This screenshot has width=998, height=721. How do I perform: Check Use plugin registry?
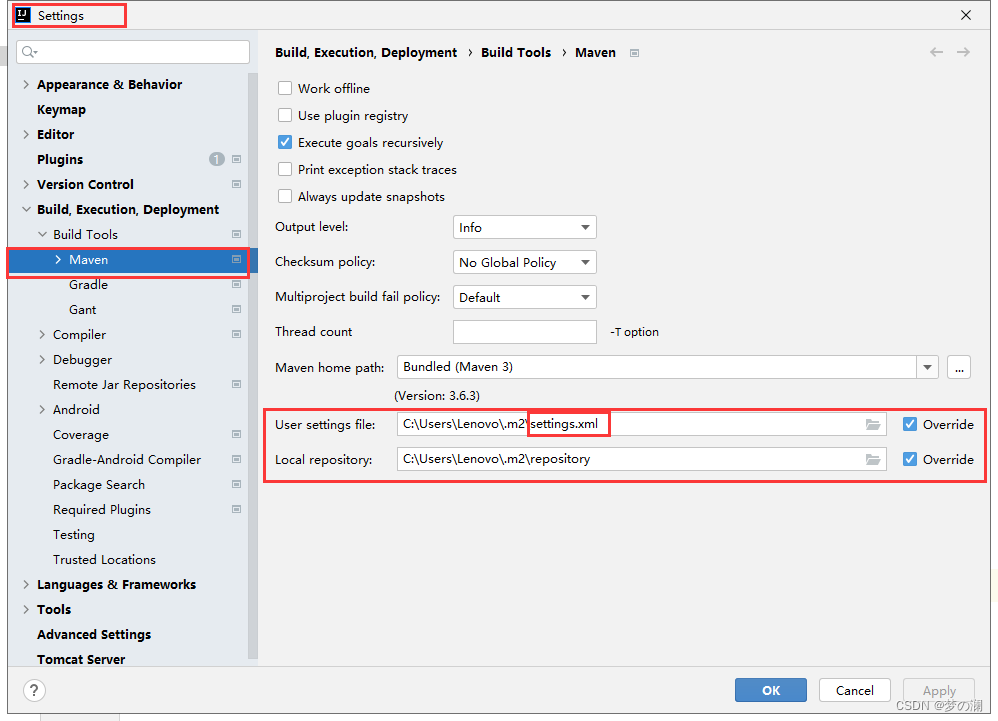coord(285,115)
